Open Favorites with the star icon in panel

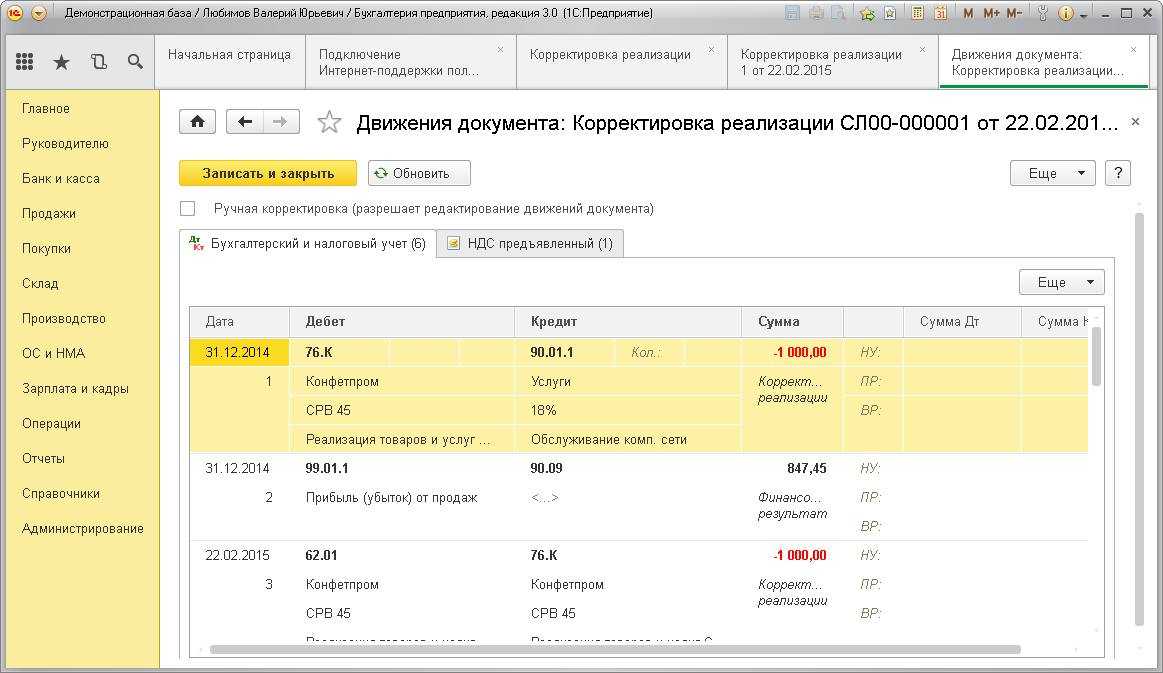(61, 62)
